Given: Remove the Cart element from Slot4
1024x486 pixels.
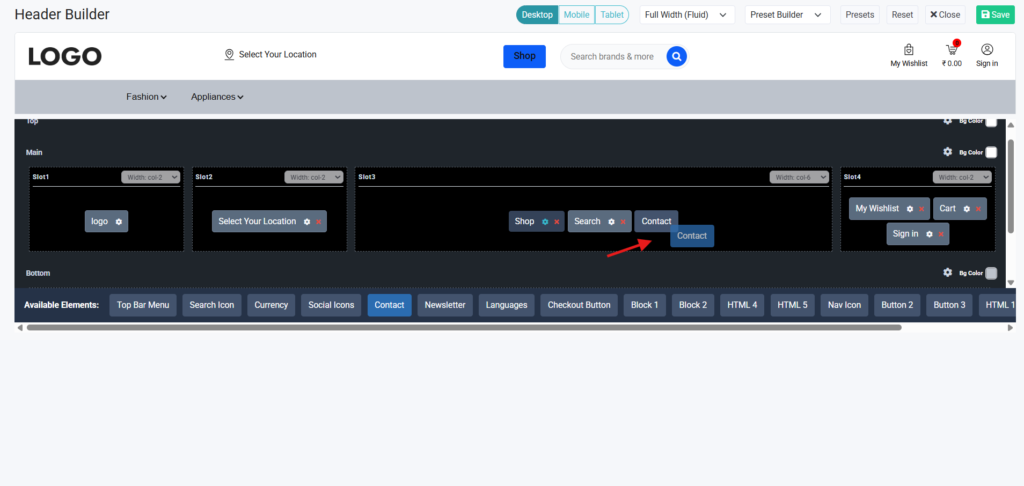Looking at the screenshot, I should 978,209.
